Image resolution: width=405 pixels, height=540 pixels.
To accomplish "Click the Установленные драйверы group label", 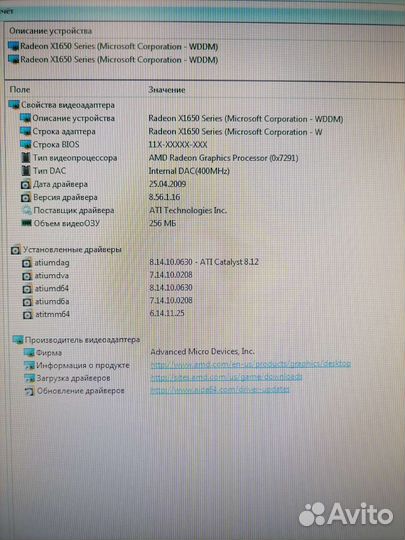I will (72, 250).
